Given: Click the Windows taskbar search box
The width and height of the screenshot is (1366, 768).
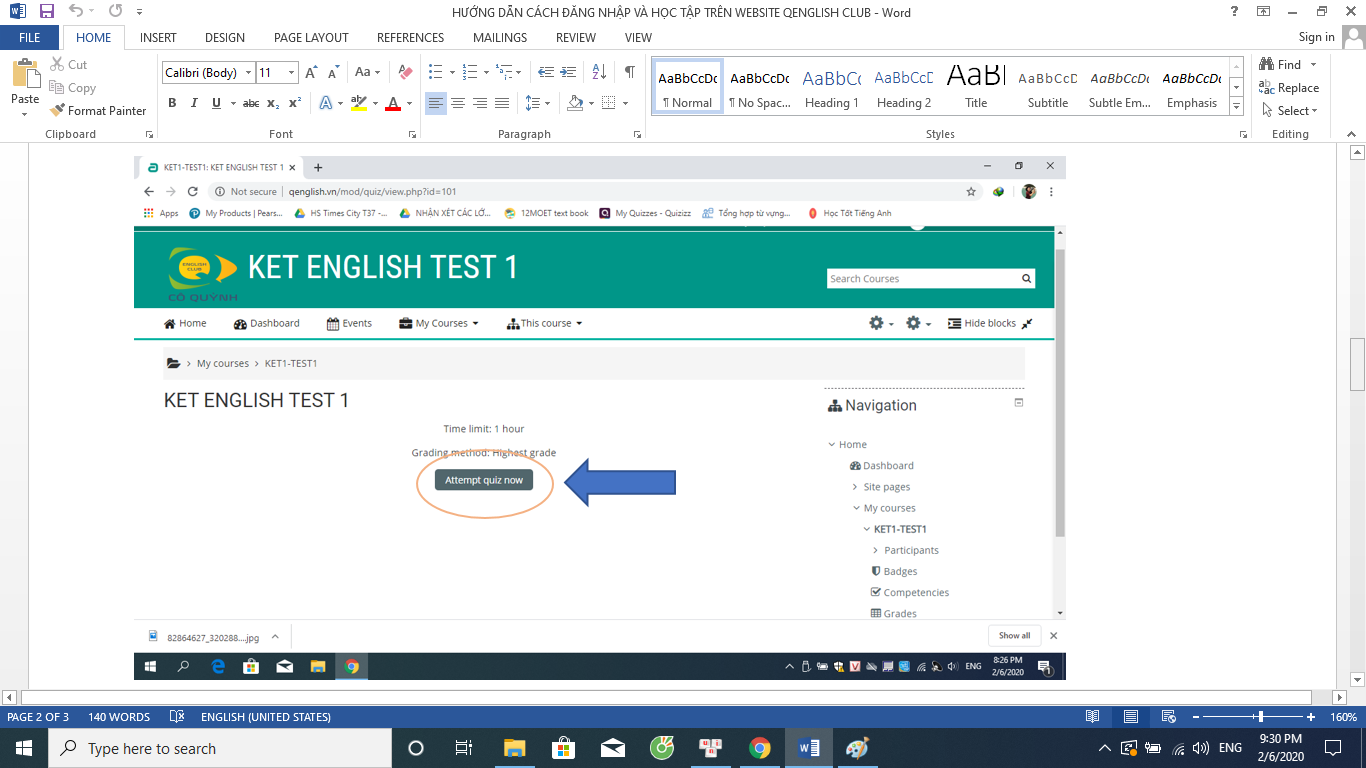Looking at the screenshot, I should [x=220, y=748].
